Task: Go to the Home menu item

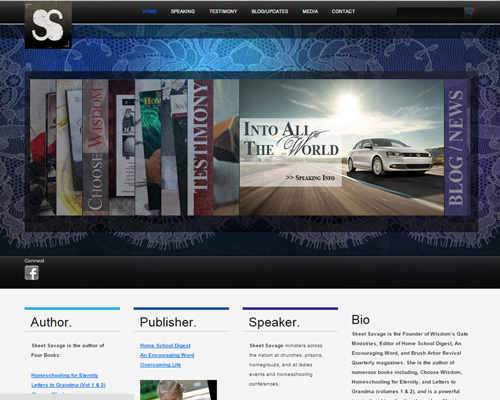Action: coord(149,11)
